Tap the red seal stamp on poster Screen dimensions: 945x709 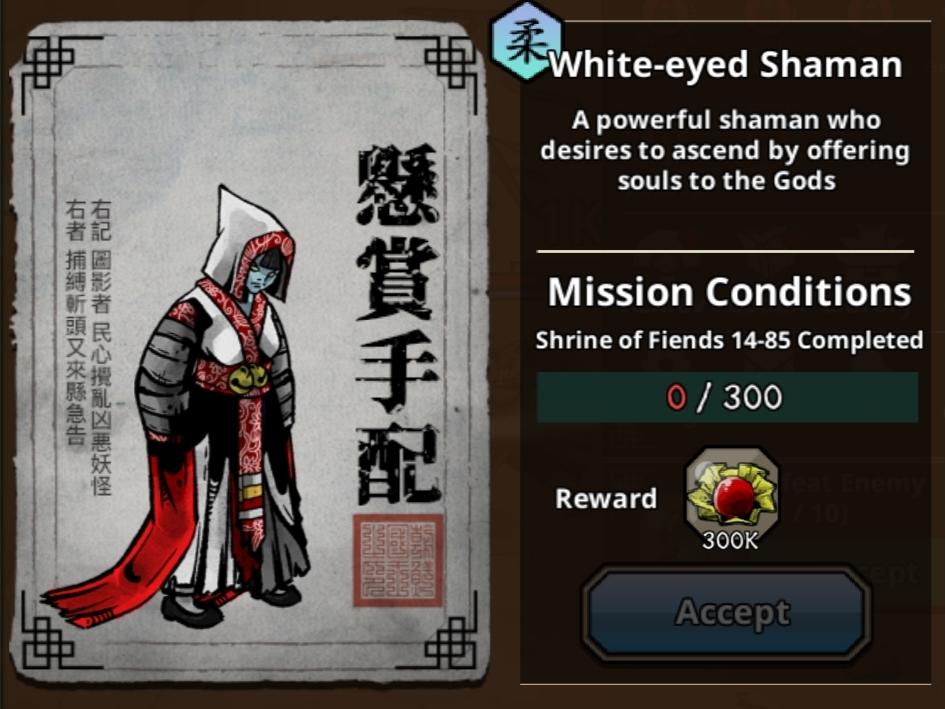point(398,560)
